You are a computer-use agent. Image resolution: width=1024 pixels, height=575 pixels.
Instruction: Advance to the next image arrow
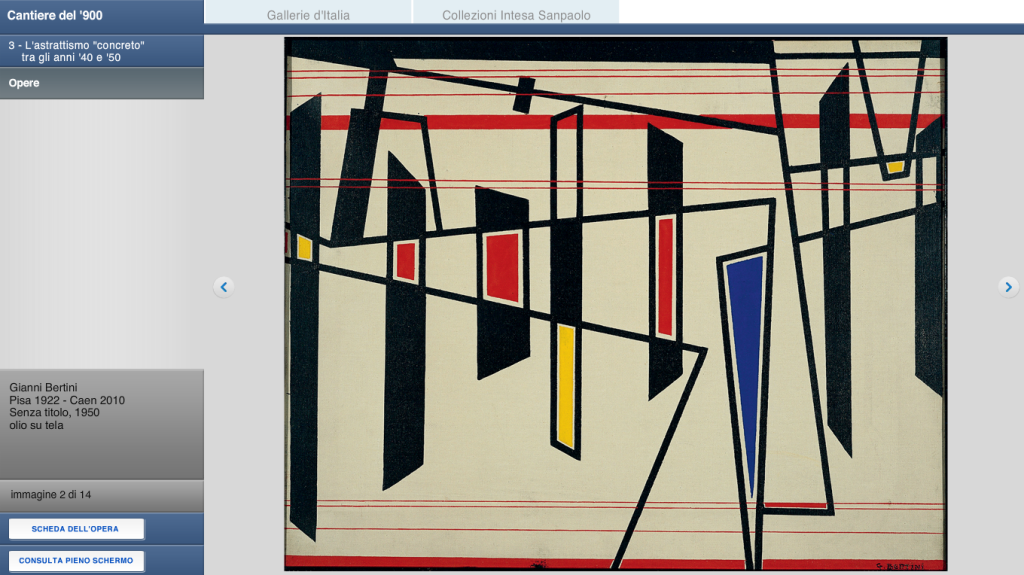[1007, 287]
